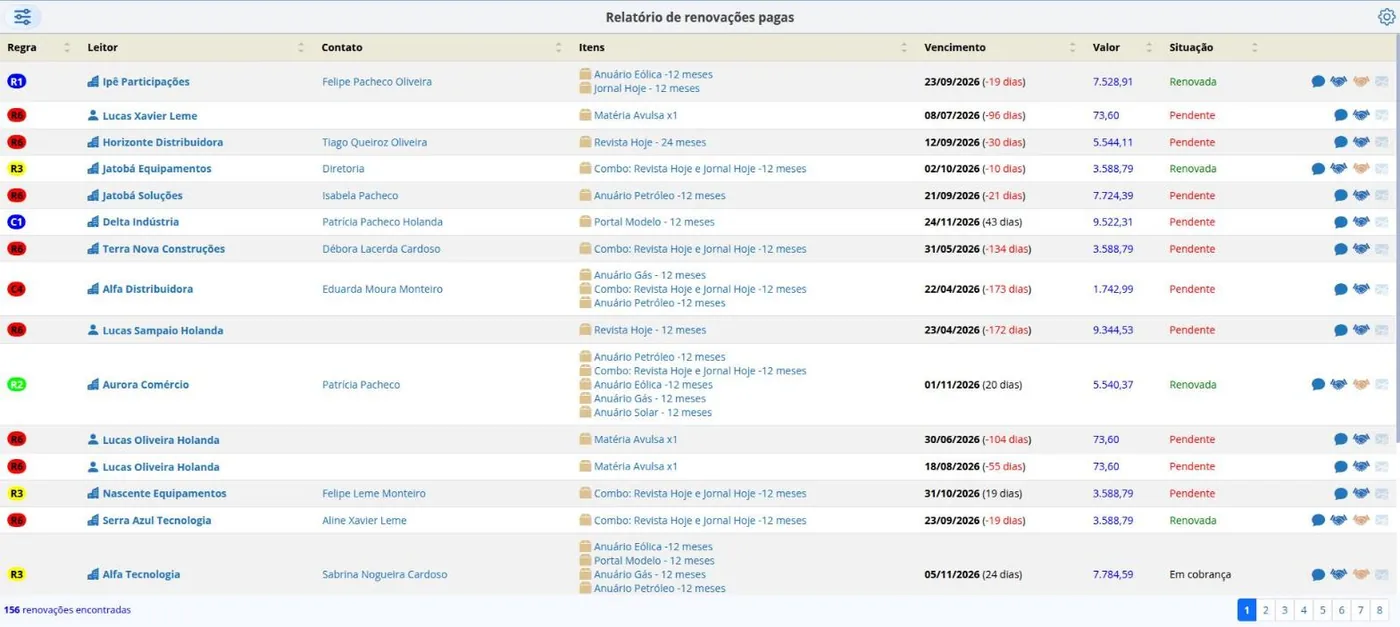The height and width of the screenshot is (627, 1400).
Task: Click envelope icon in Terra Nova Construções row
Action: coord(1381,249)
